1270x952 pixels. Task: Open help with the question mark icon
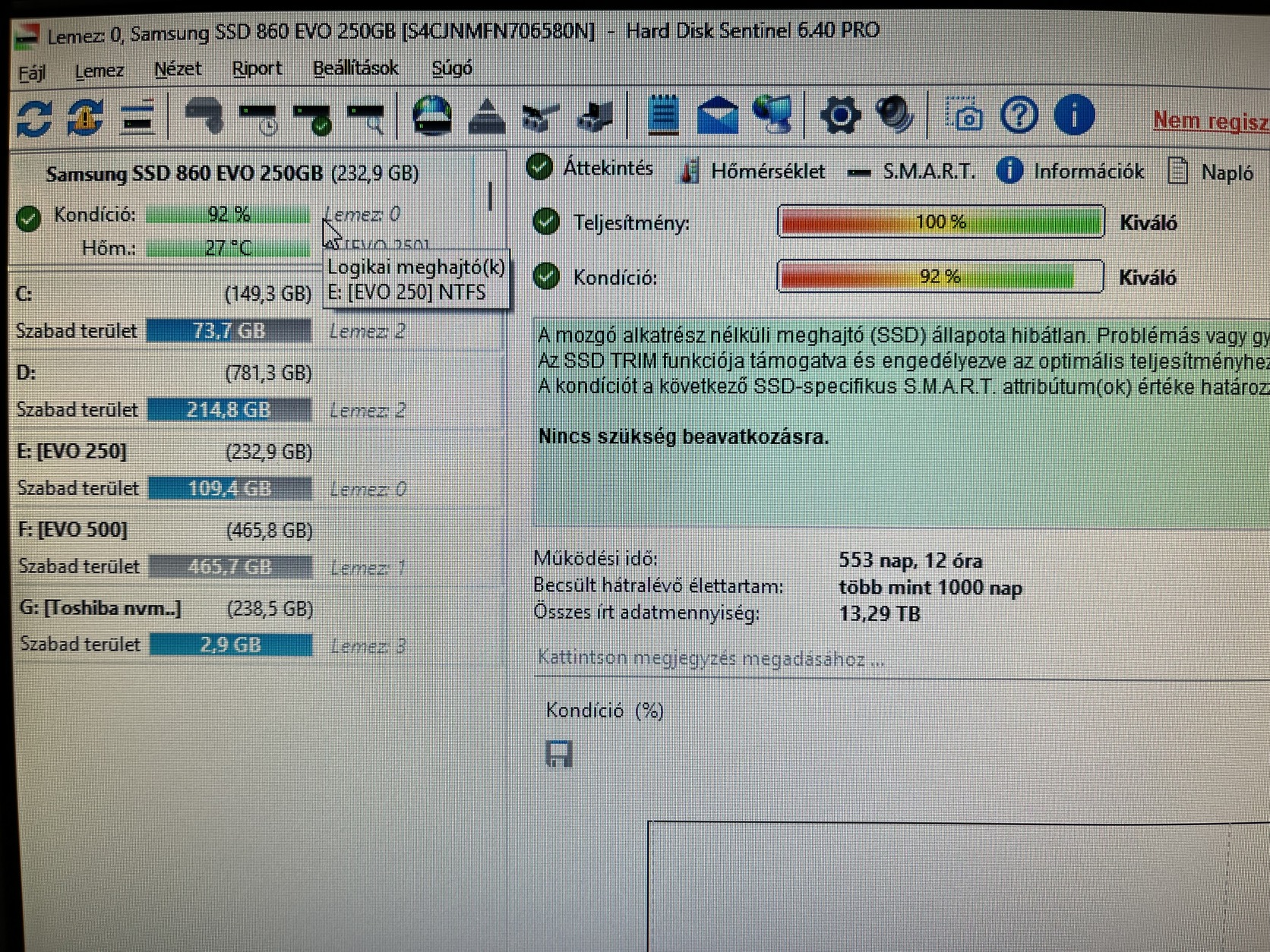[1019, 115]
